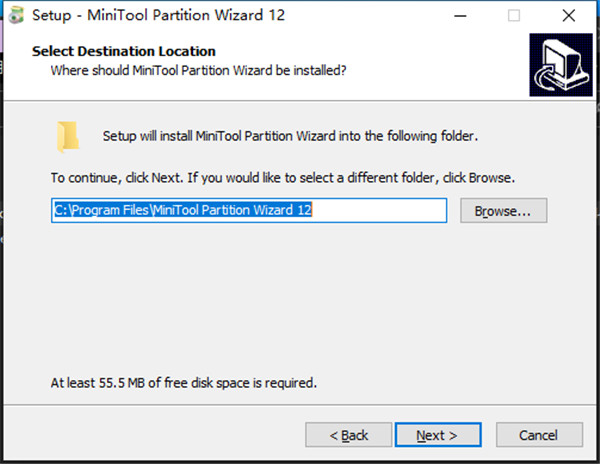Click the separator line above the bottom buttons

point(300,406)
